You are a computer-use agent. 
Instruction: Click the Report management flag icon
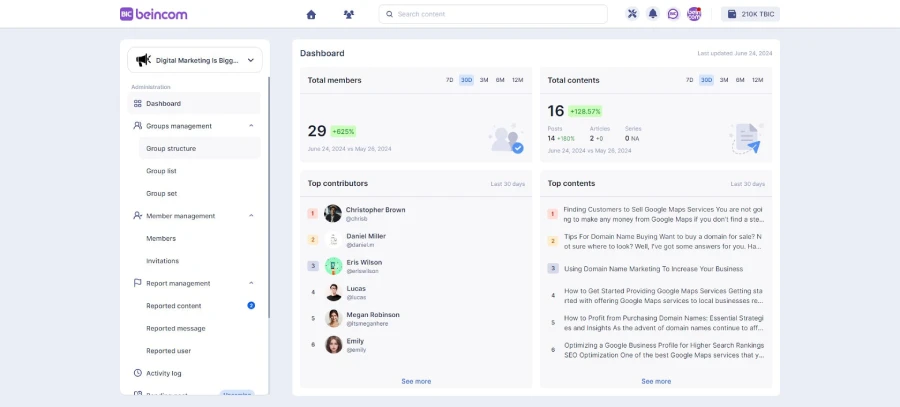pyautogui.click(x=137, y=283)
